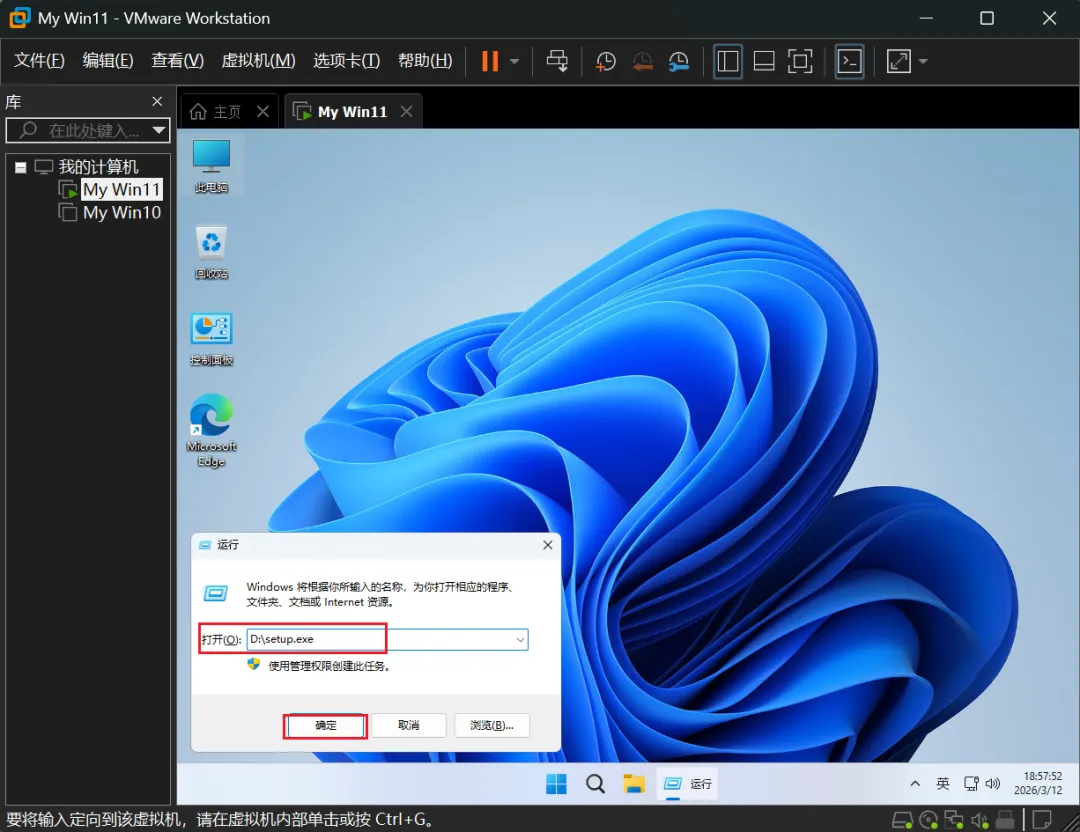Enter full screen mode icon
The height and width of the screenshot is (832, 1080).
pos(800,61)
